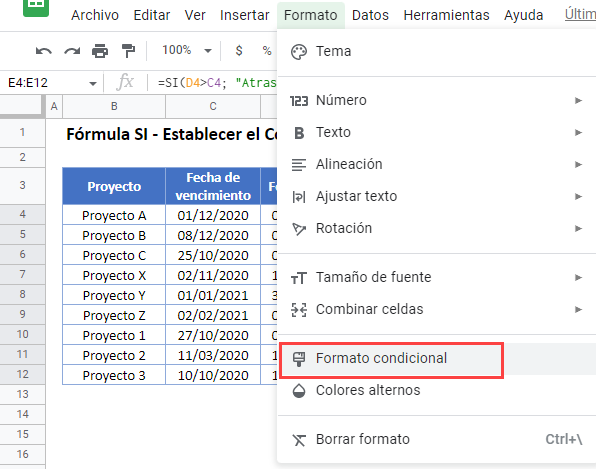Choose Colores alternos menu entry
The height and width of the screenshot is (469, 596).
click(x=436, y=390)
